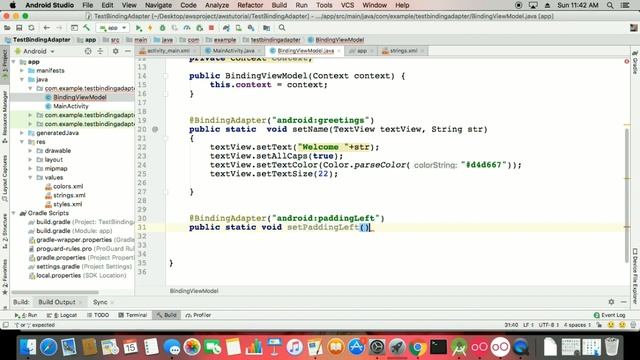Open the app run configuration dropdown
Viewport: 640px width, 360px height.
[x=113, y=28]
